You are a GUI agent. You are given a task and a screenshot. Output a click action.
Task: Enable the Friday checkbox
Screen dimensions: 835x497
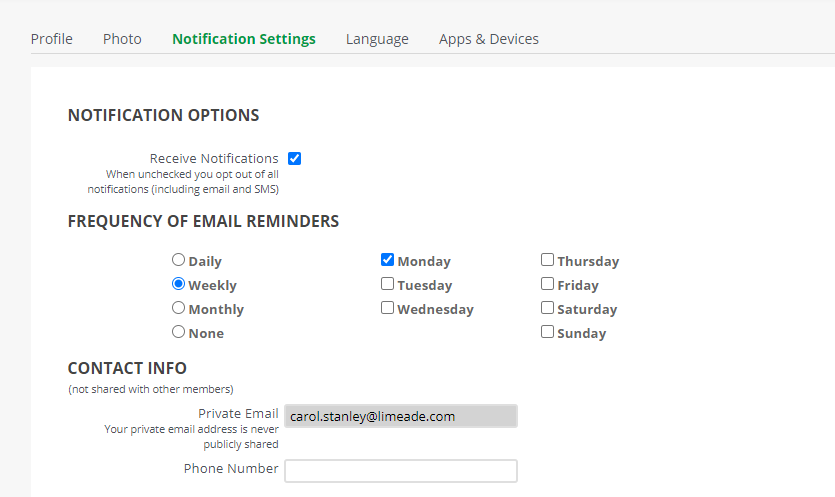547,284
